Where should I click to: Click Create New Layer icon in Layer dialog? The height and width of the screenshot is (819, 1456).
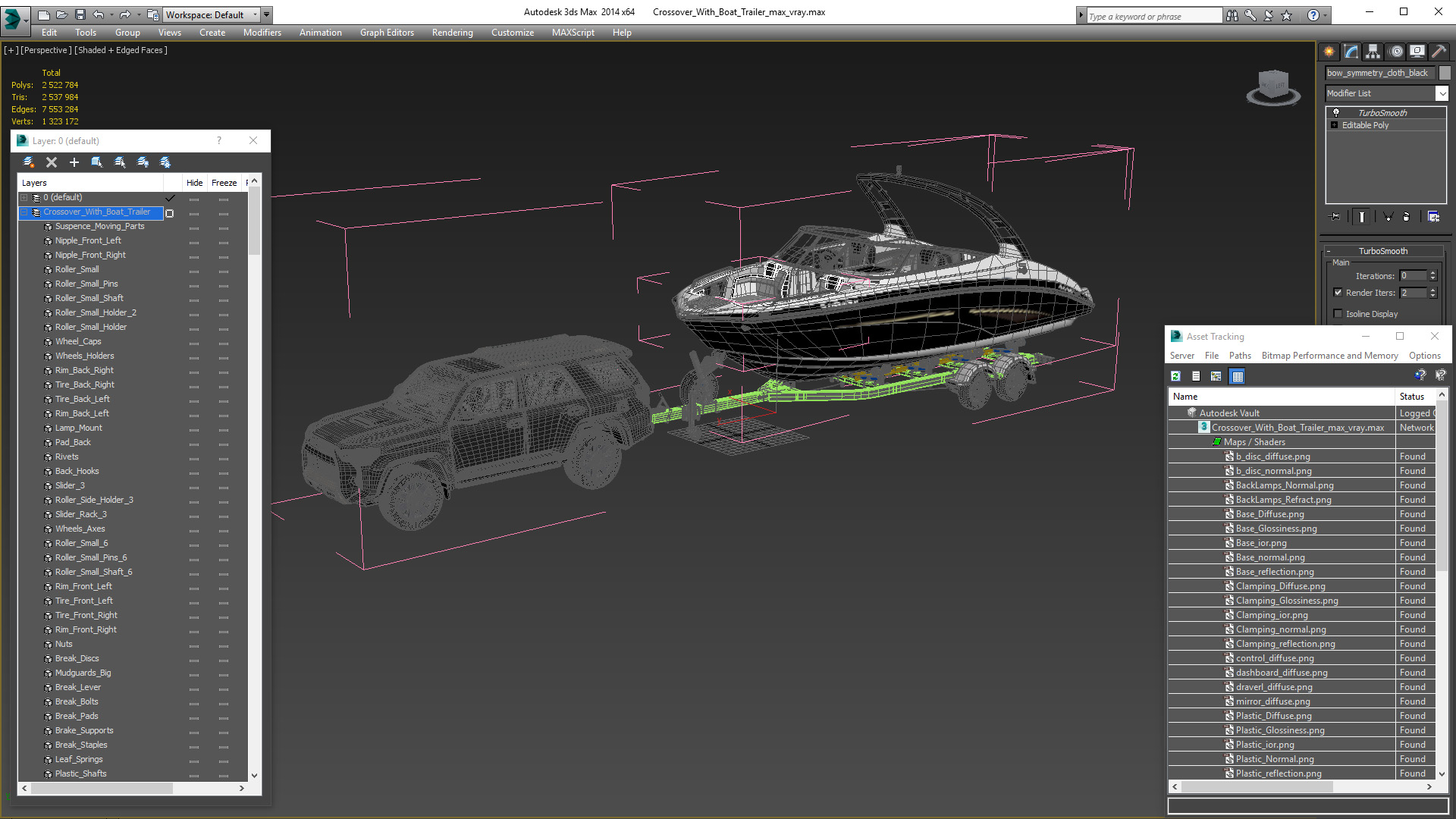pyautogui.click(x=29, y=162)
